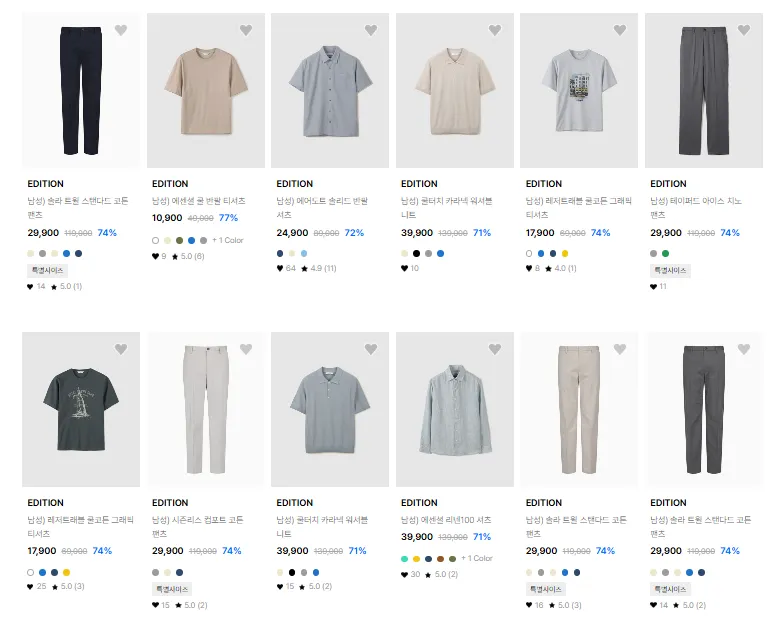Screen dimensions: 767x622
Task: Show more colors for 10,900 t-shirt
Action: [x=227, y=240]
